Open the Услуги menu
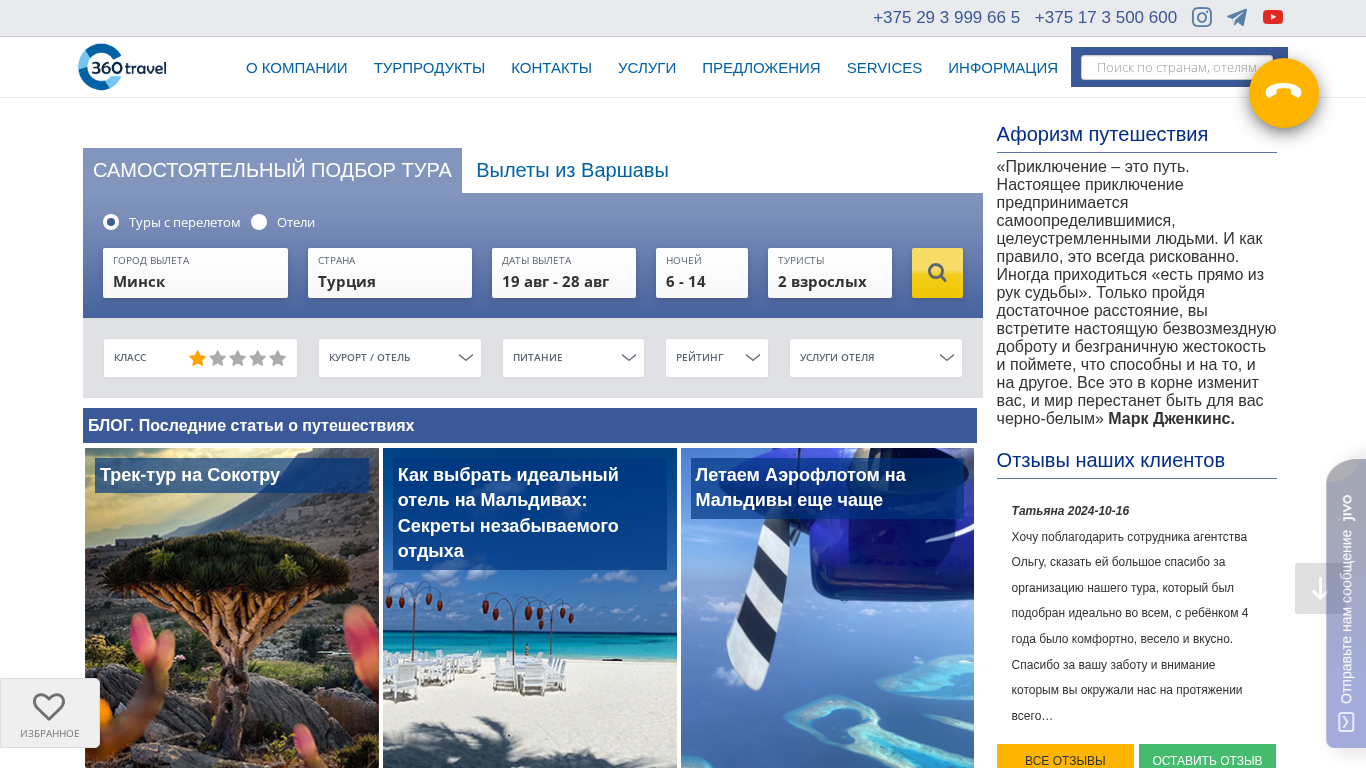 click(647, 68)
